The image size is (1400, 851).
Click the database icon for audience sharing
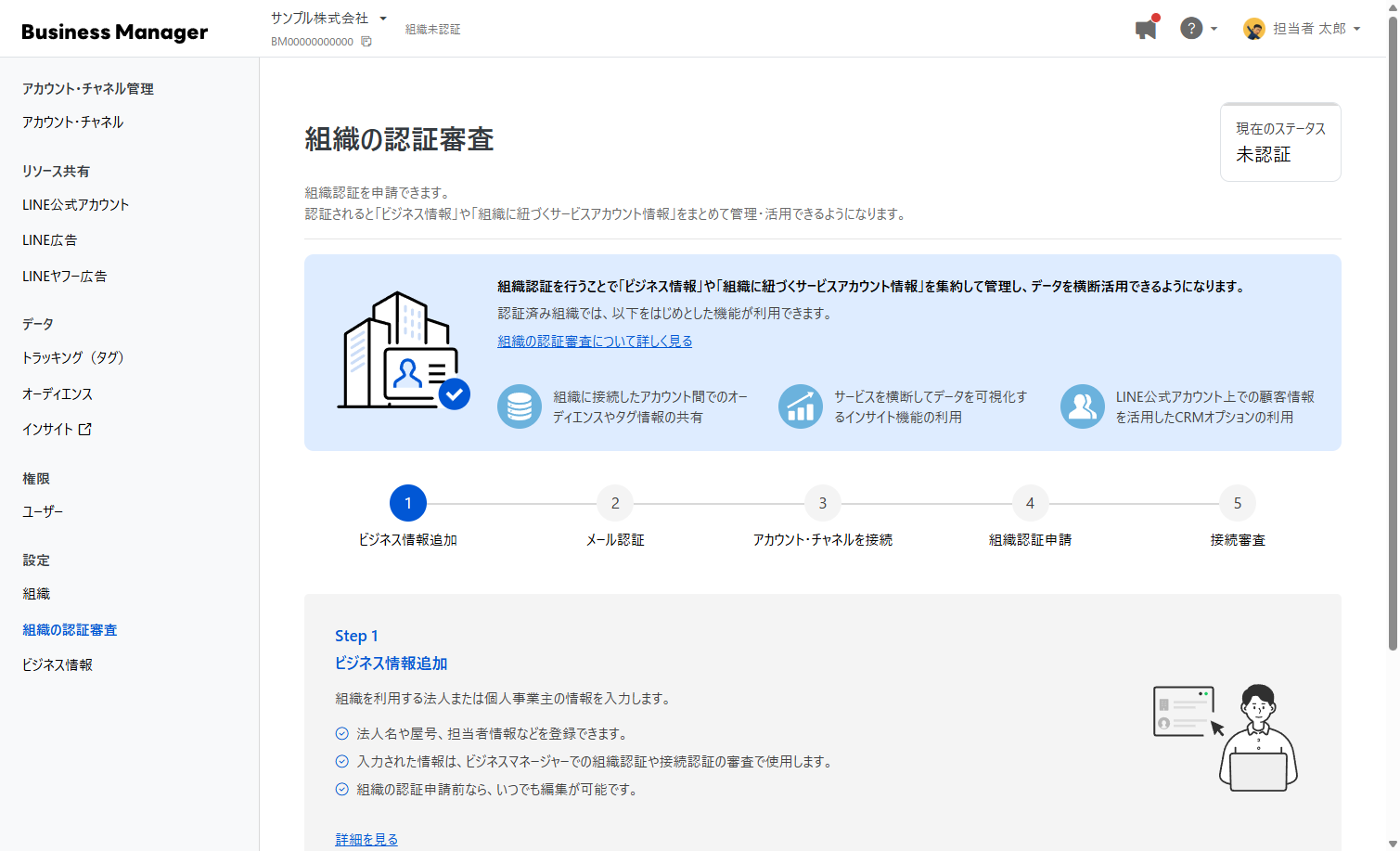(x=520, y=406)
